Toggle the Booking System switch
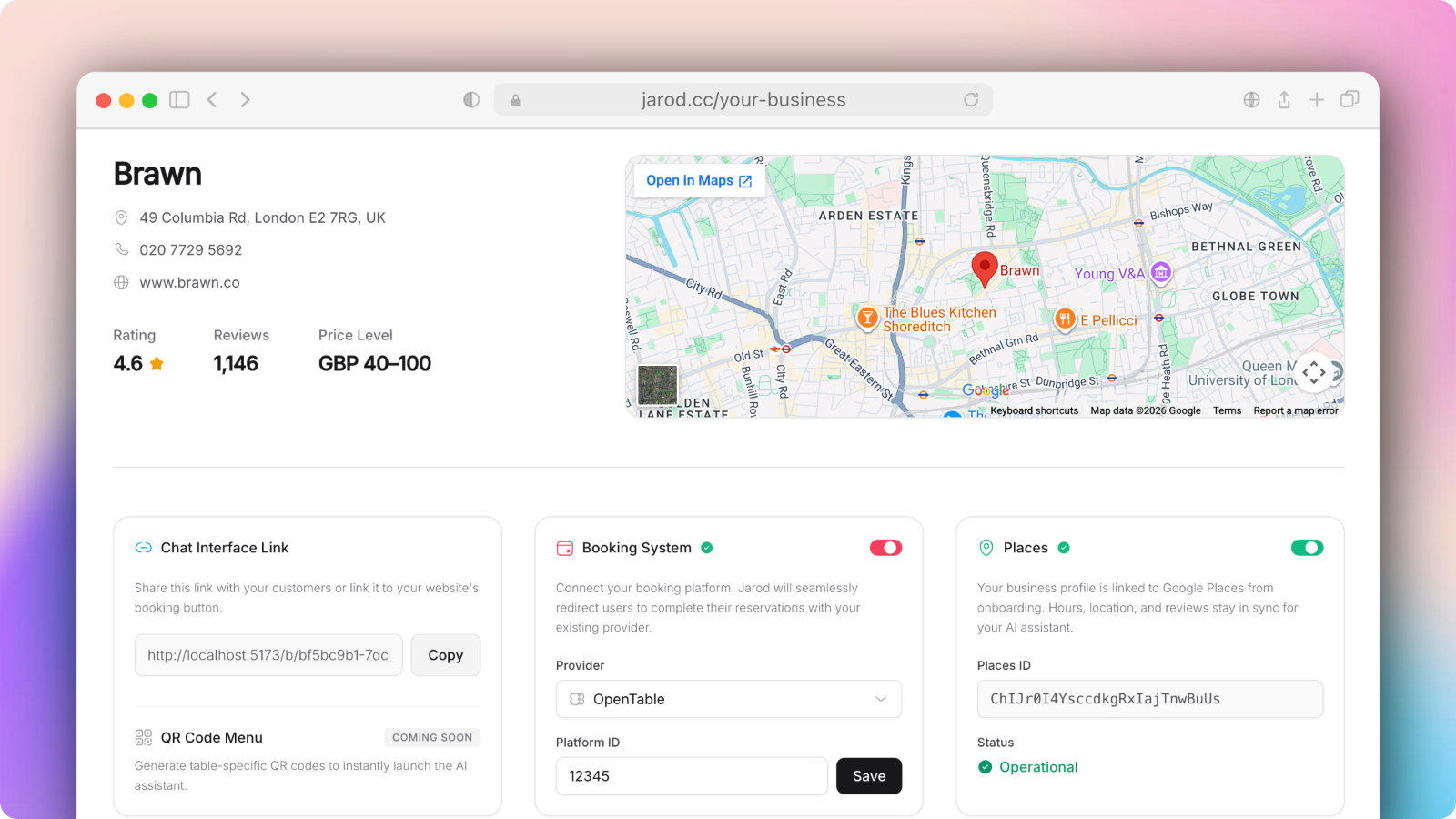The image size is (1456, 819). point(885,548)
